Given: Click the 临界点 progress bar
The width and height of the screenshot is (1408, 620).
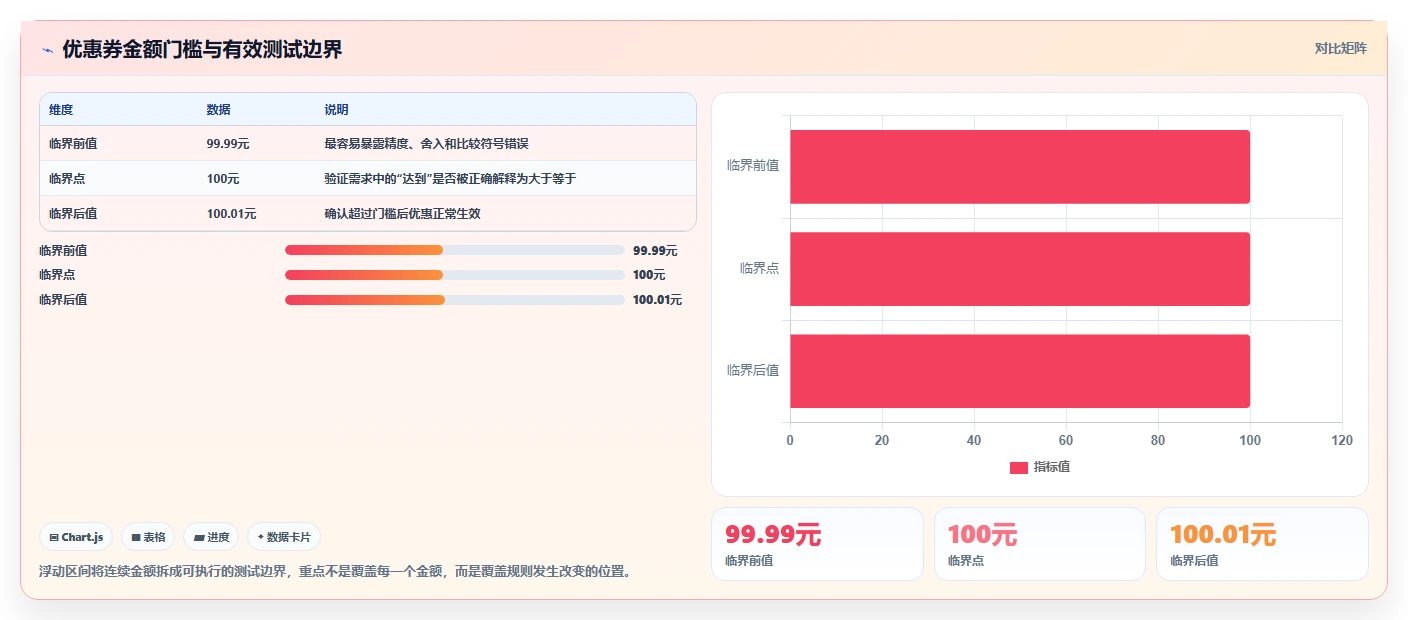Looking at the screenshot, I should (x=454, y=275).
